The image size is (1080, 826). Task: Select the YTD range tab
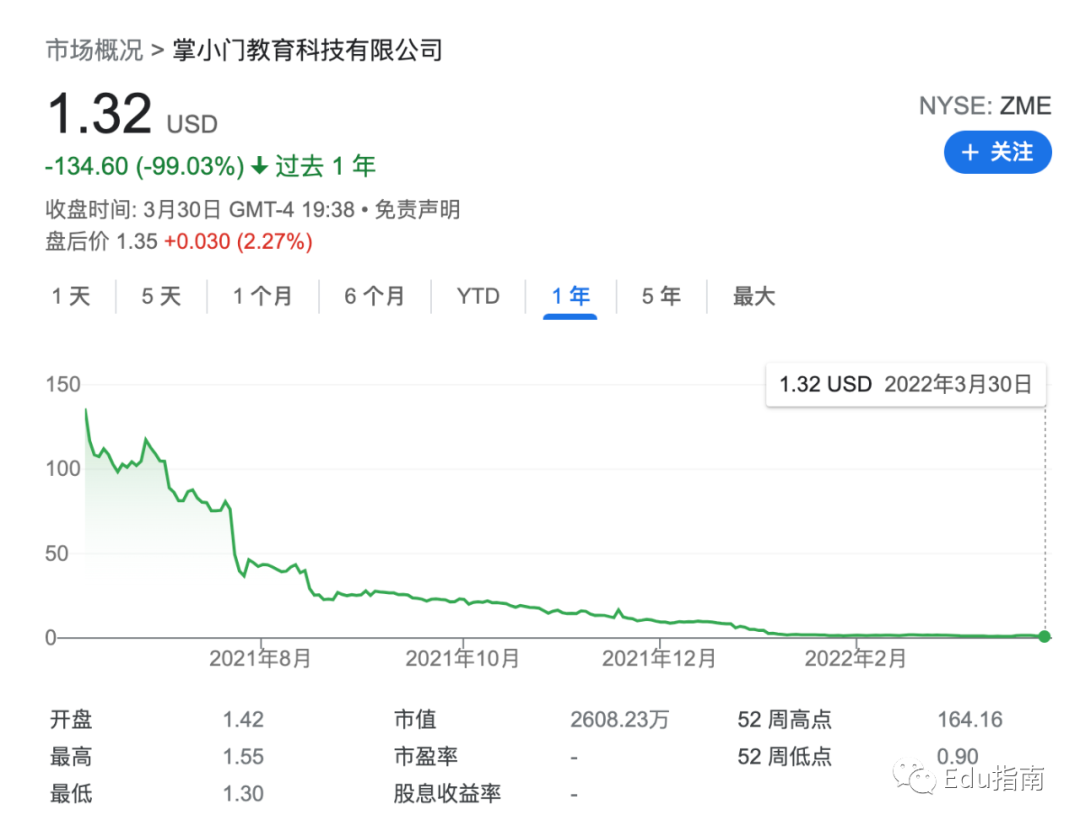(x=478, y=296)
